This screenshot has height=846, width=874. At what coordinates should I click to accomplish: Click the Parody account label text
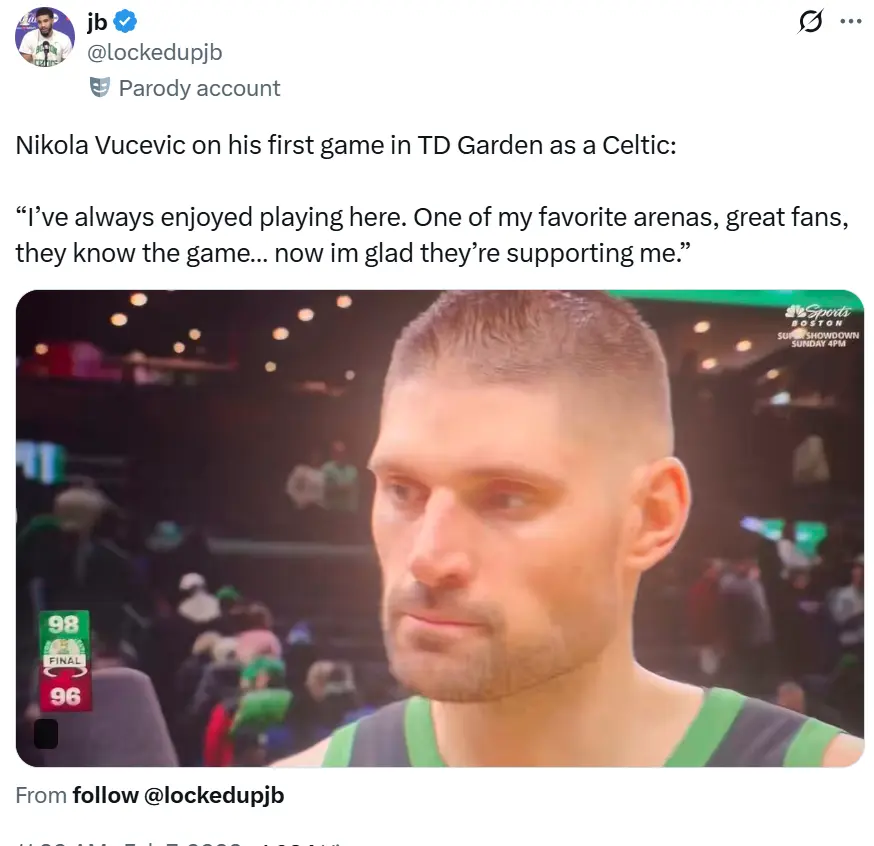pos(199,88)
